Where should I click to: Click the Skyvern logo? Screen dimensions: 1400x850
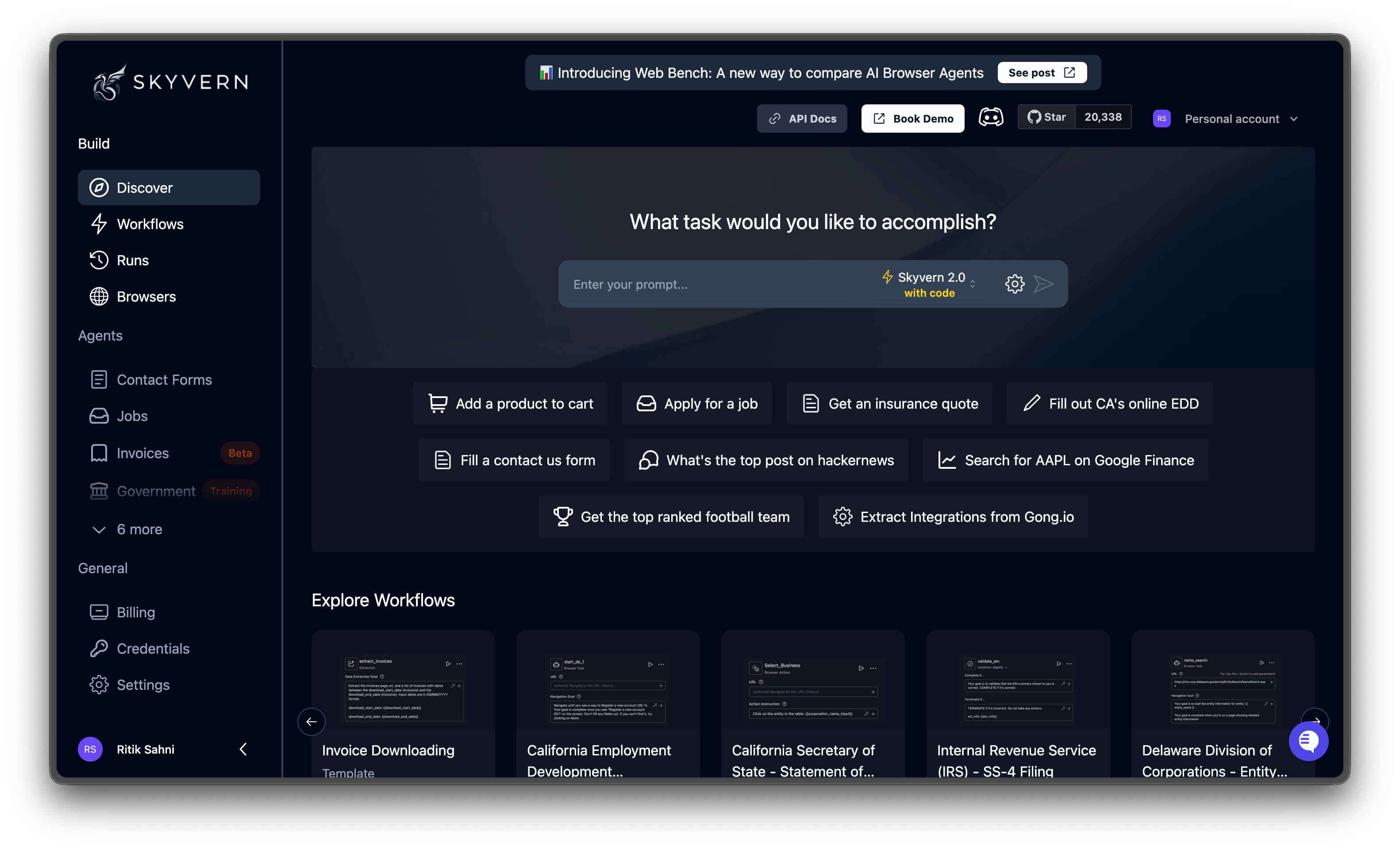pos(170,82)
